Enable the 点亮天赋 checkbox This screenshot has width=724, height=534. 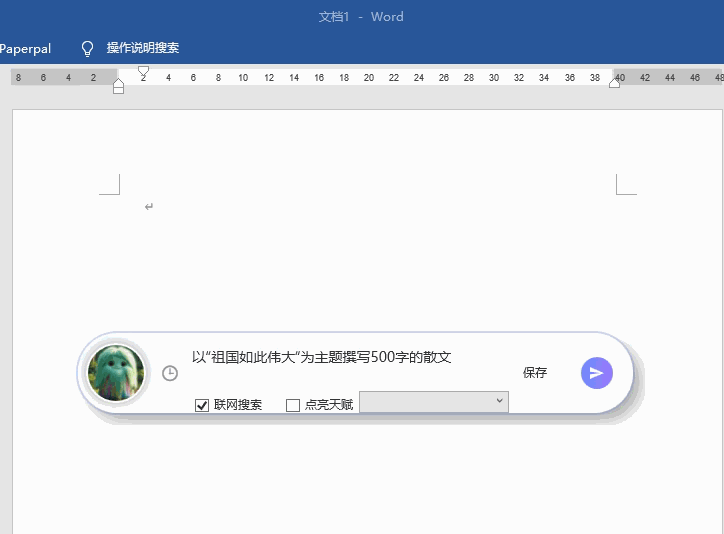pos(293,405)
